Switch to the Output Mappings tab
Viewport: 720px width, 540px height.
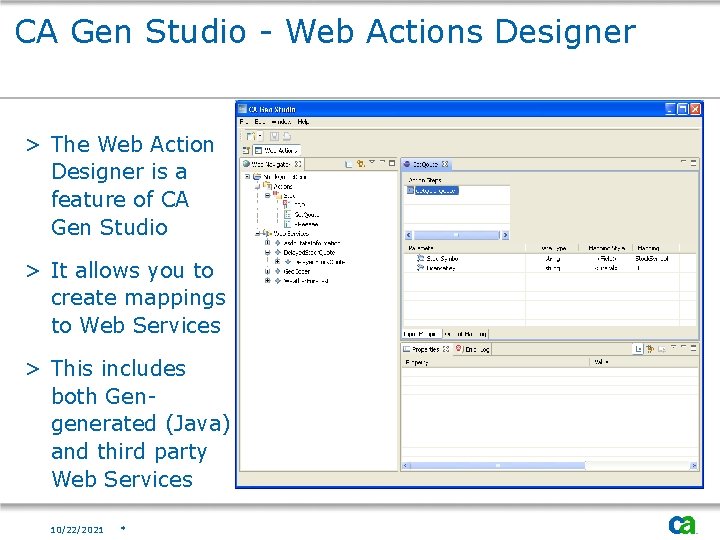tap(465, 334)
